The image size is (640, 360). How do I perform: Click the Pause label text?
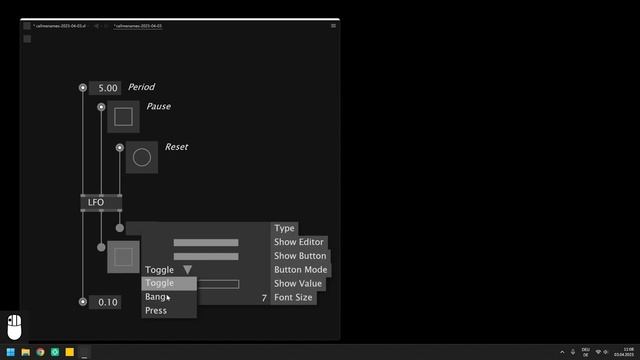[159, 107]
